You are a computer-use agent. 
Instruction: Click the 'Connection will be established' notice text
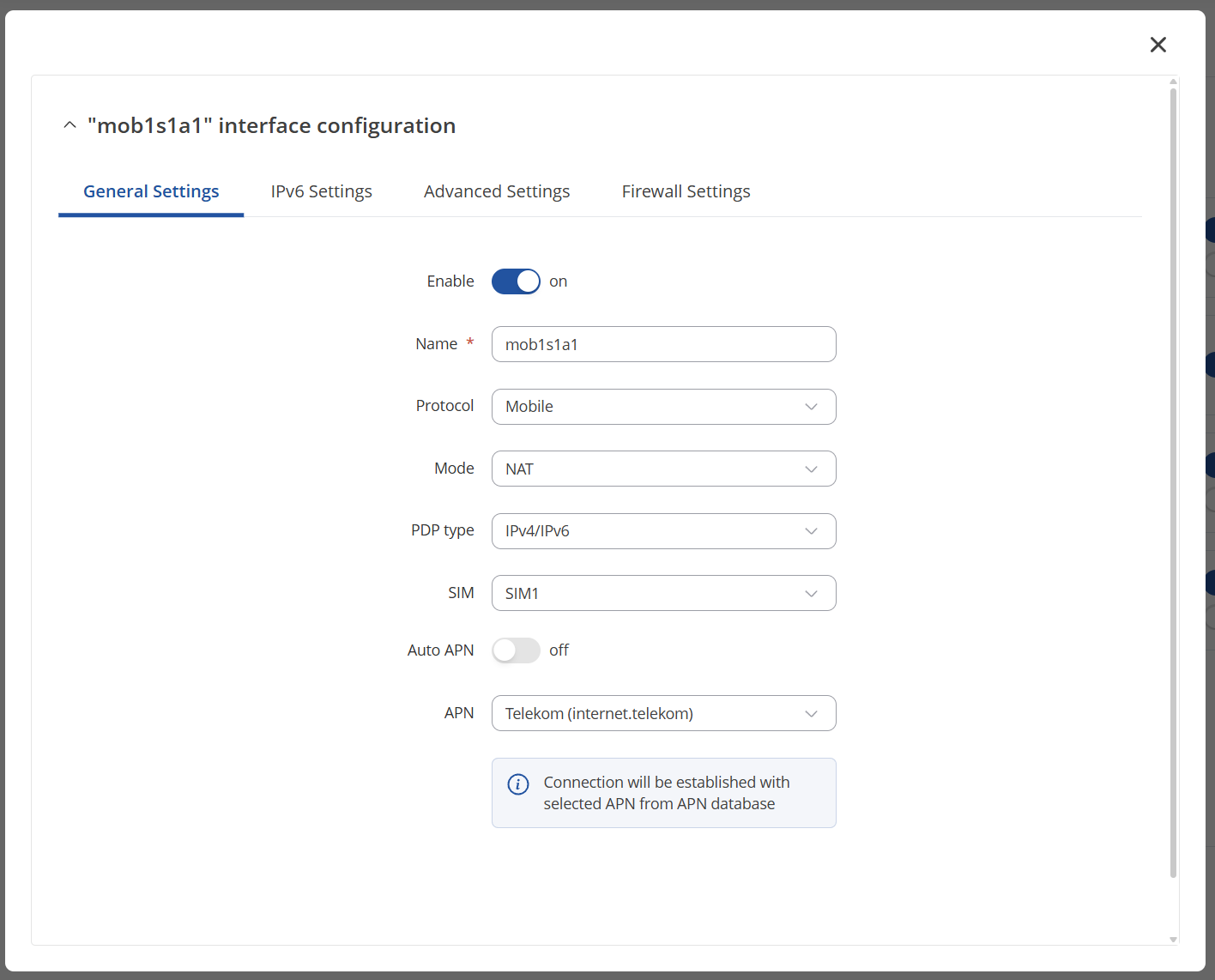click(x=667, y=793)
